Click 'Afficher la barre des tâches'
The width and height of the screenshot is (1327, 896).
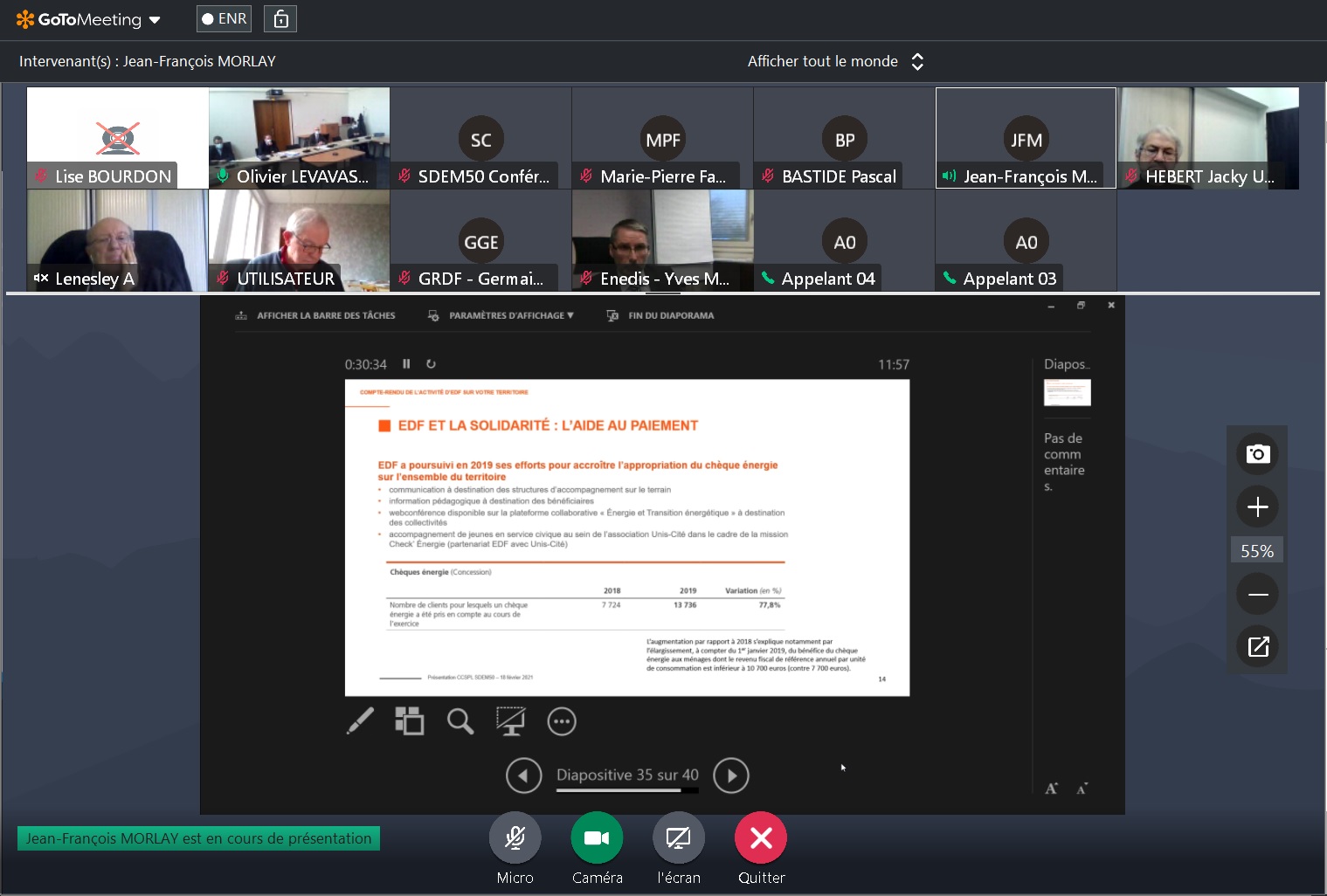(315, 315)
